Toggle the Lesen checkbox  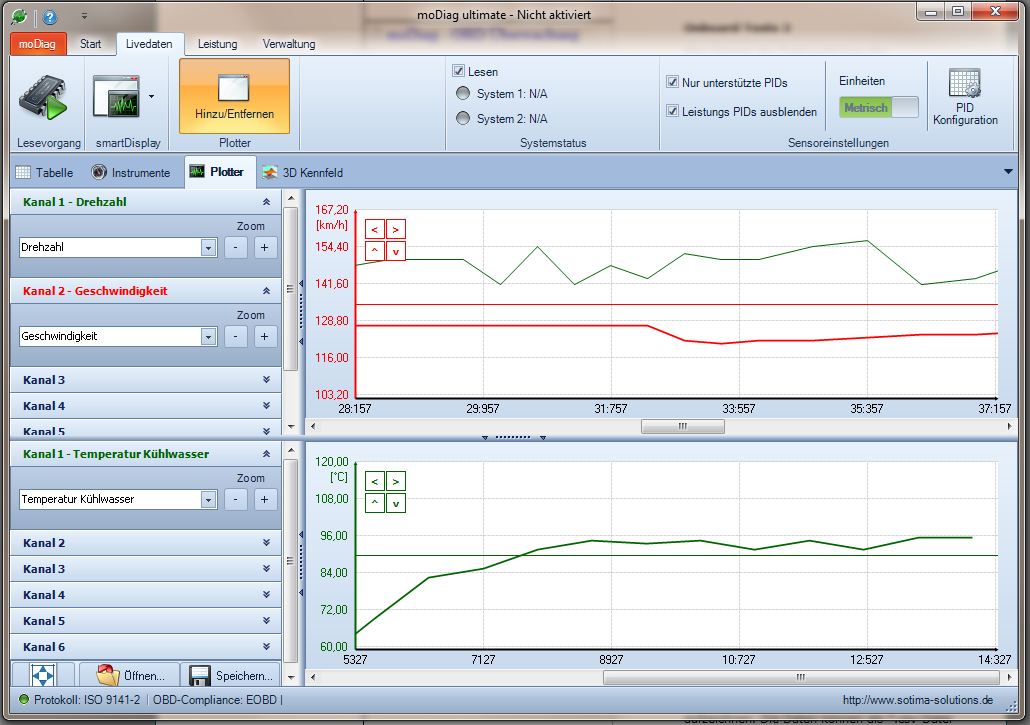(459, 72)
